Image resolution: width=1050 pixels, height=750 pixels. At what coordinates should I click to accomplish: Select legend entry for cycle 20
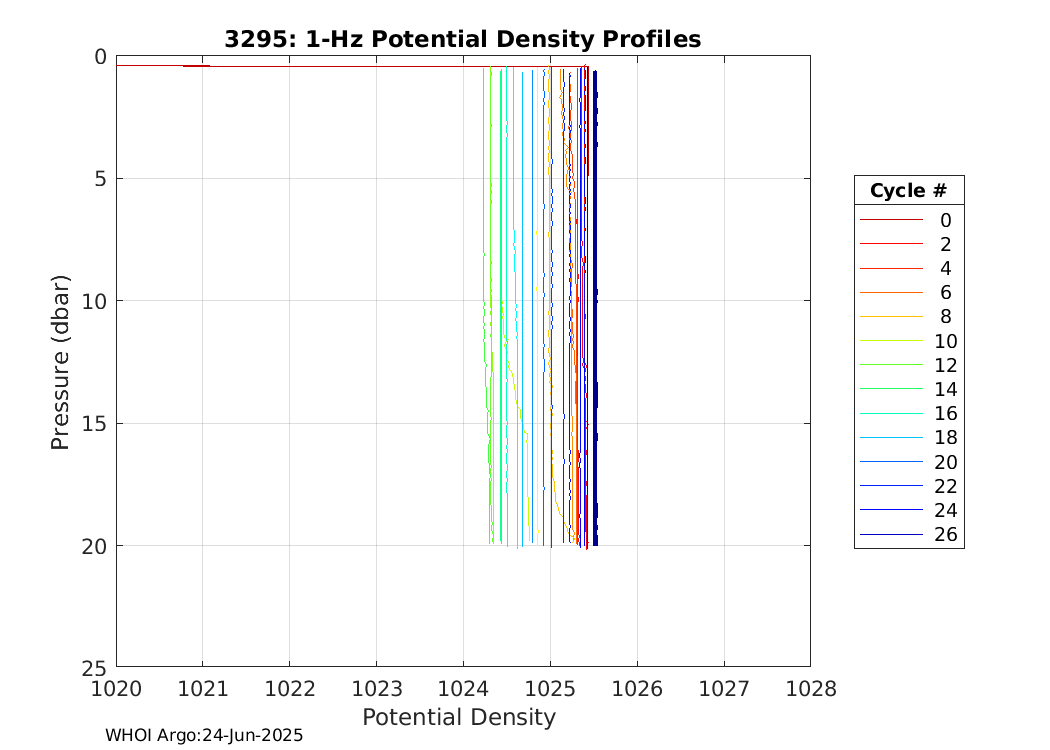(x=909, y=461)
